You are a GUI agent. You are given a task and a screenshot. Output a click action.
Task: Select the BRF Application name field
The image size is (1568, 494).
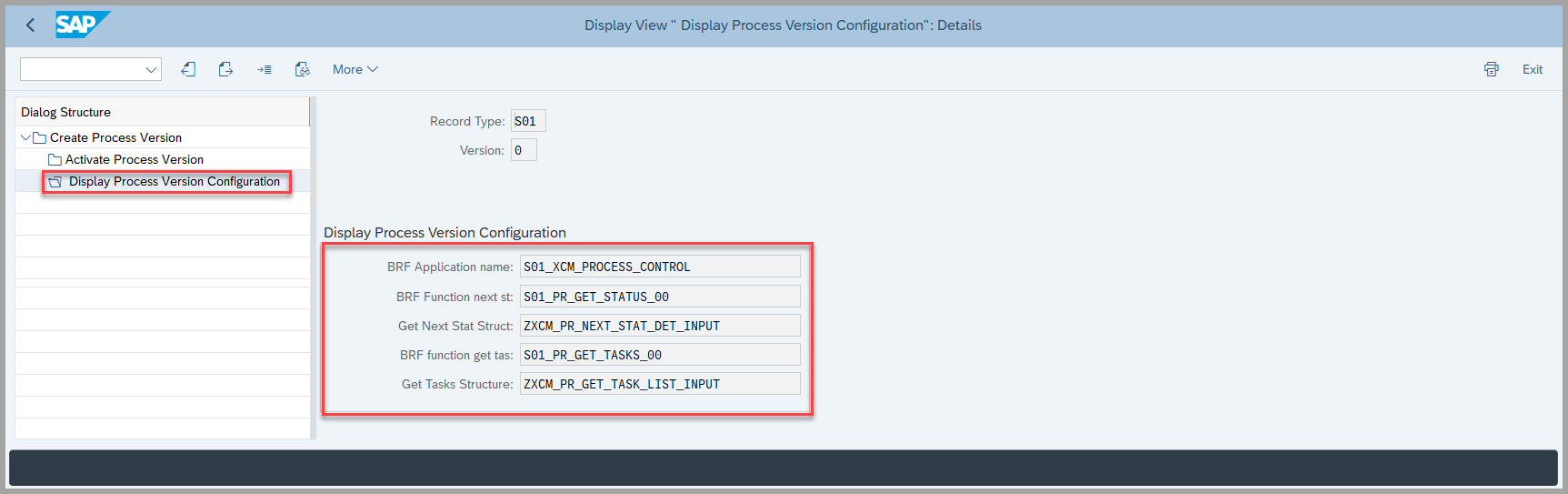coord(659,267)
